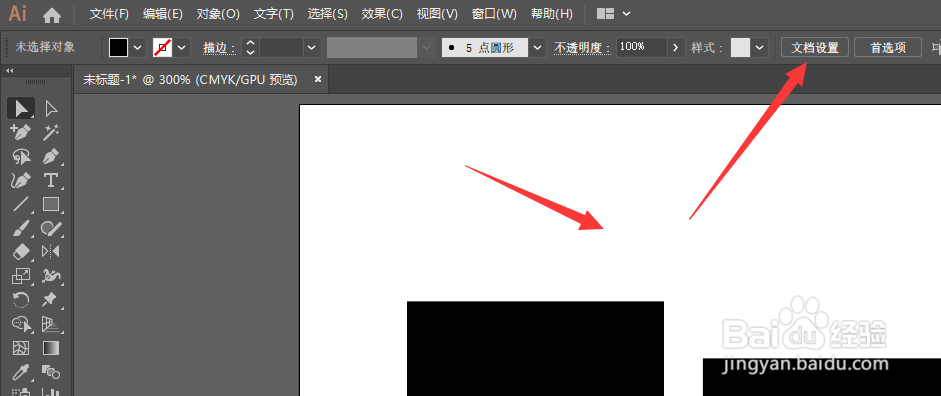Select the Warp tool beside Scale

click(x=51, y=276)
